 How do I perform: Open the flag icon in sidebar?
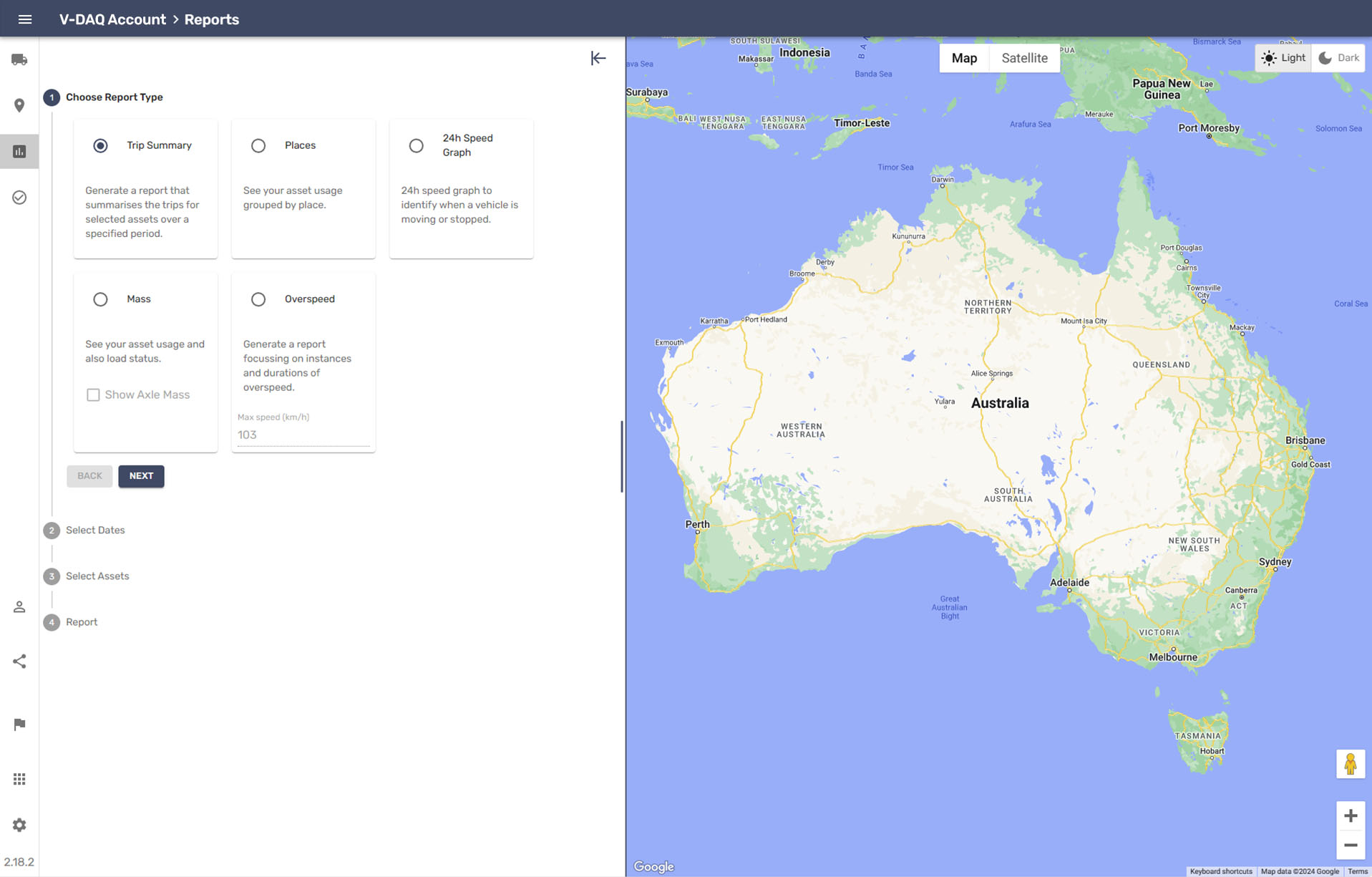[x=19, y=724]
